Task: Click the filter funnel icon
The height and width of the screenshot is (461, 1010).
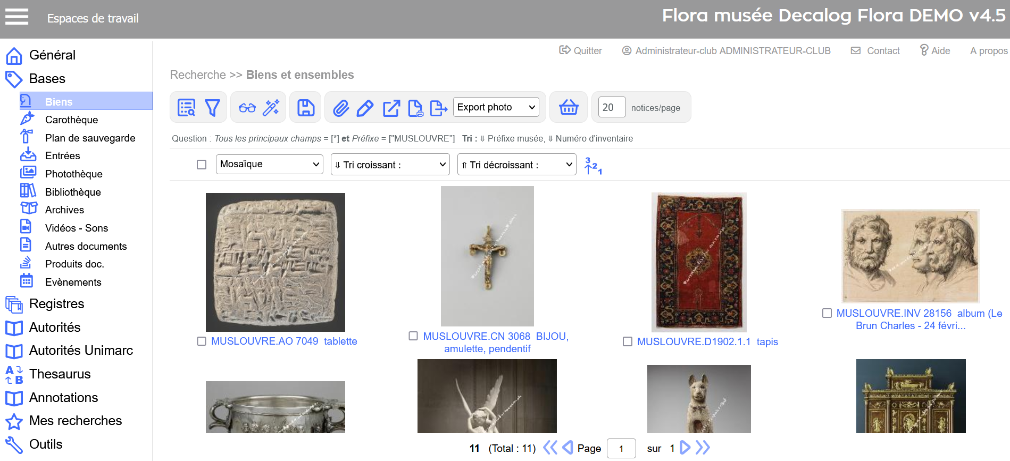Action: coord(212,108)
